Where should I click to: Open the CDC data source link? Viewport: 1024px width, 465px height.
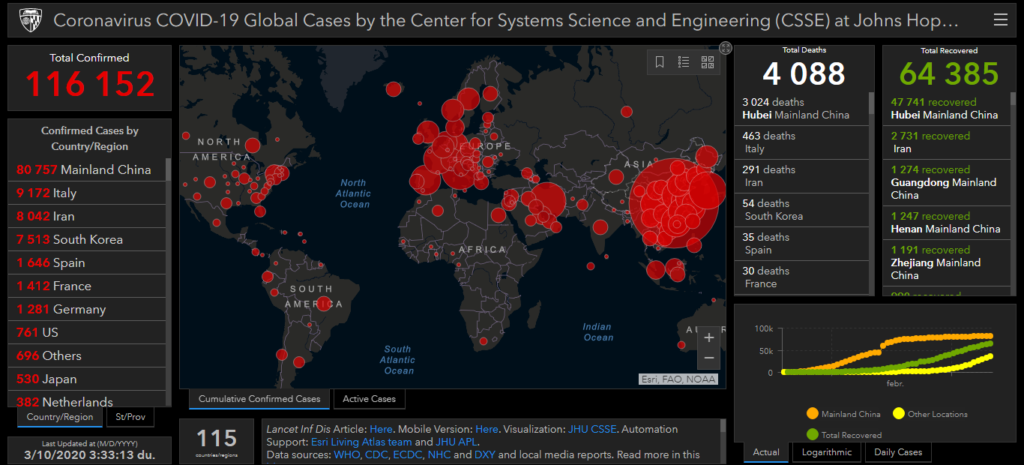click(x=376, y=454)
